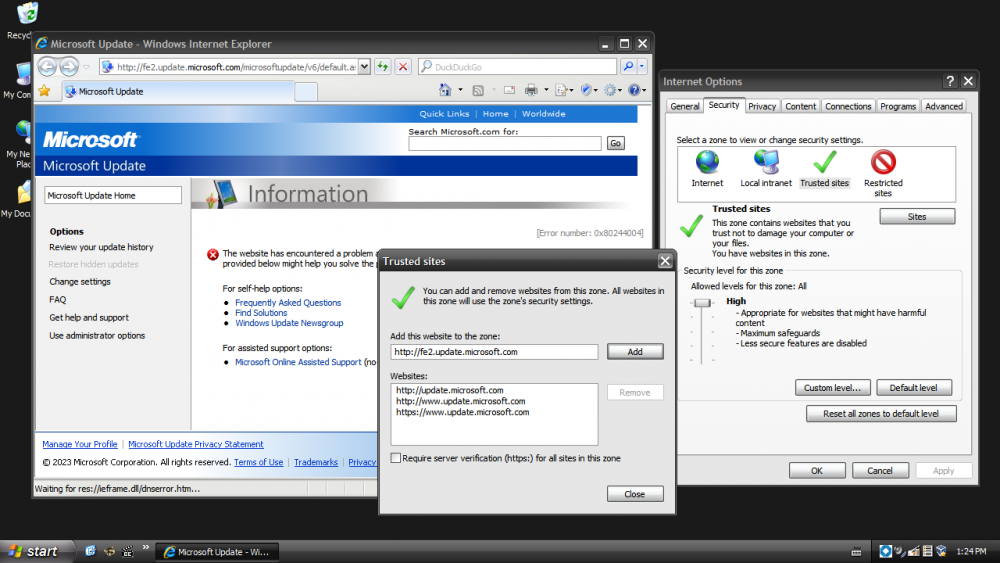This screenshot has height=563, width=1000.
Task: Click Close button in Trusted sites dialog
Action: [635, 494]
